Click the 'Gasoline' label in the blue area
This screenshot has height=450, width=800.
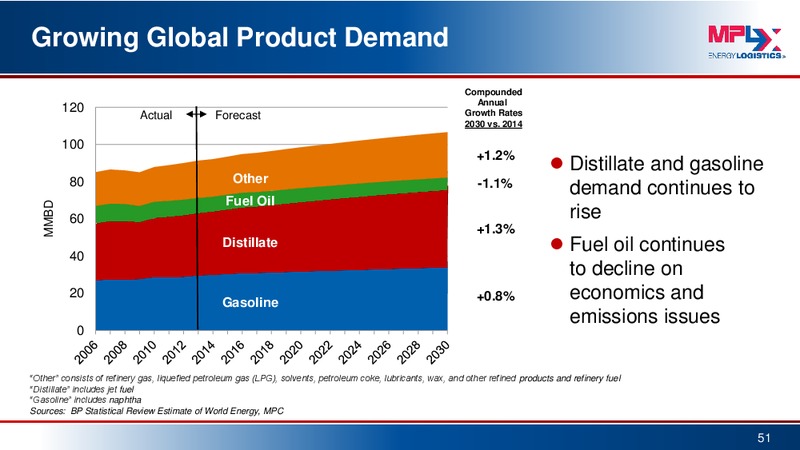tap(250, 303)
